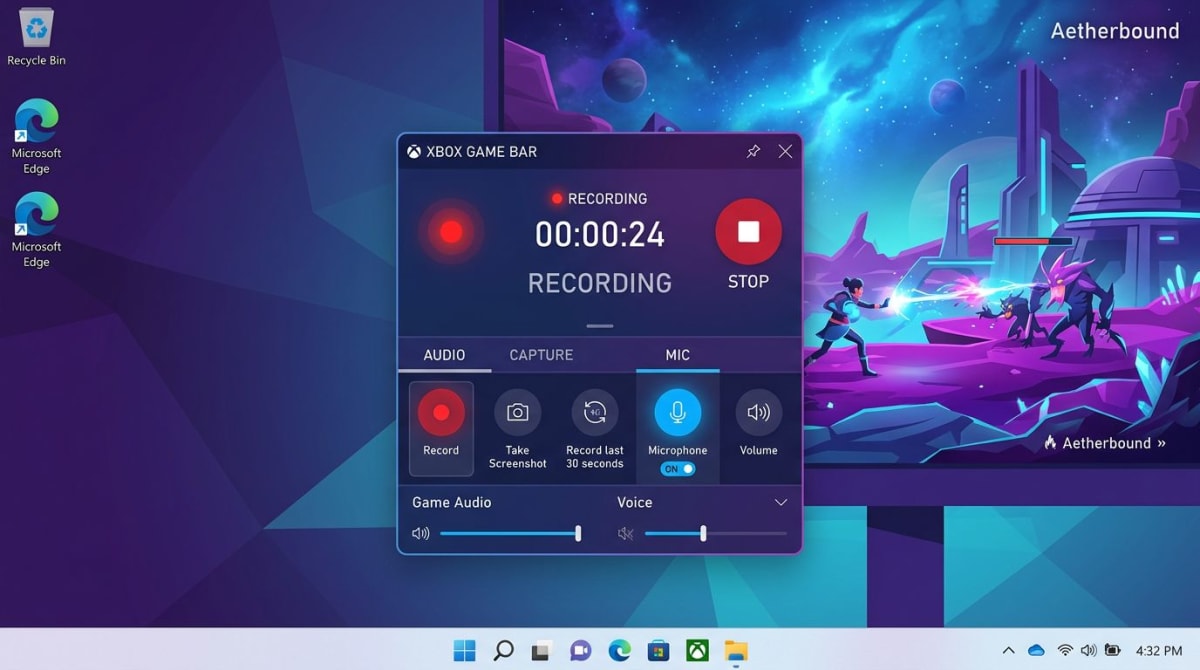Viewport: 1200px width, 670px height.
Task: Toggle the Microphone ON switch off
Action: (678, 469)
